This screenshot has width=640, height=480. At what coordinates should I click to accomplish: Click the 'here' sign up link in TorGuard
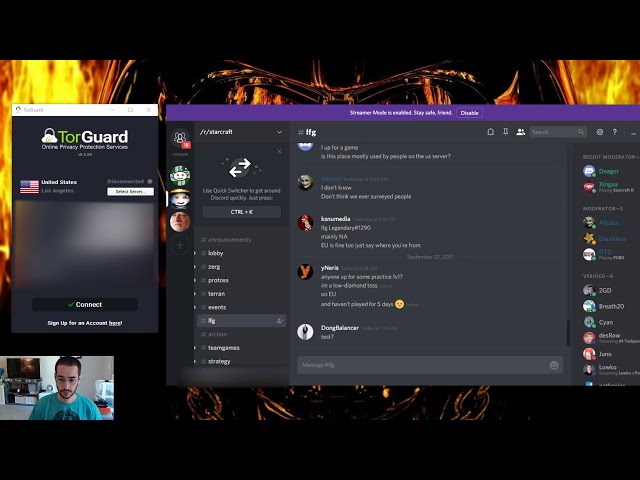115,323
